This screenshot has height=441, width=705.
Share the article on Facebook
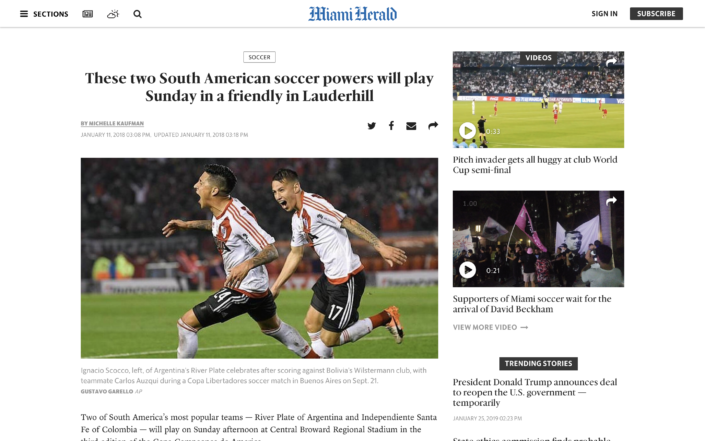point(391,126)
